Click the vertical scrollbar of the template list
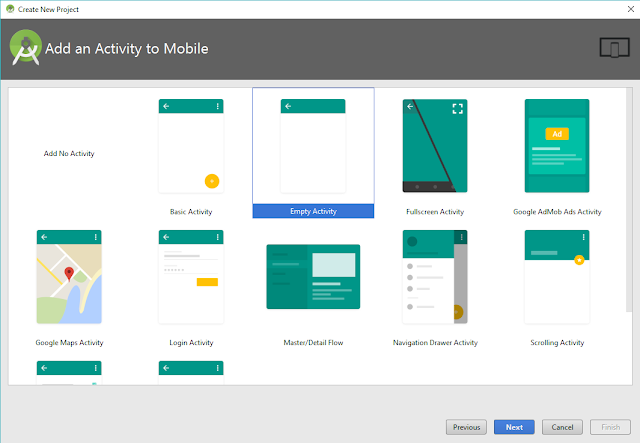 pos(629,200)
